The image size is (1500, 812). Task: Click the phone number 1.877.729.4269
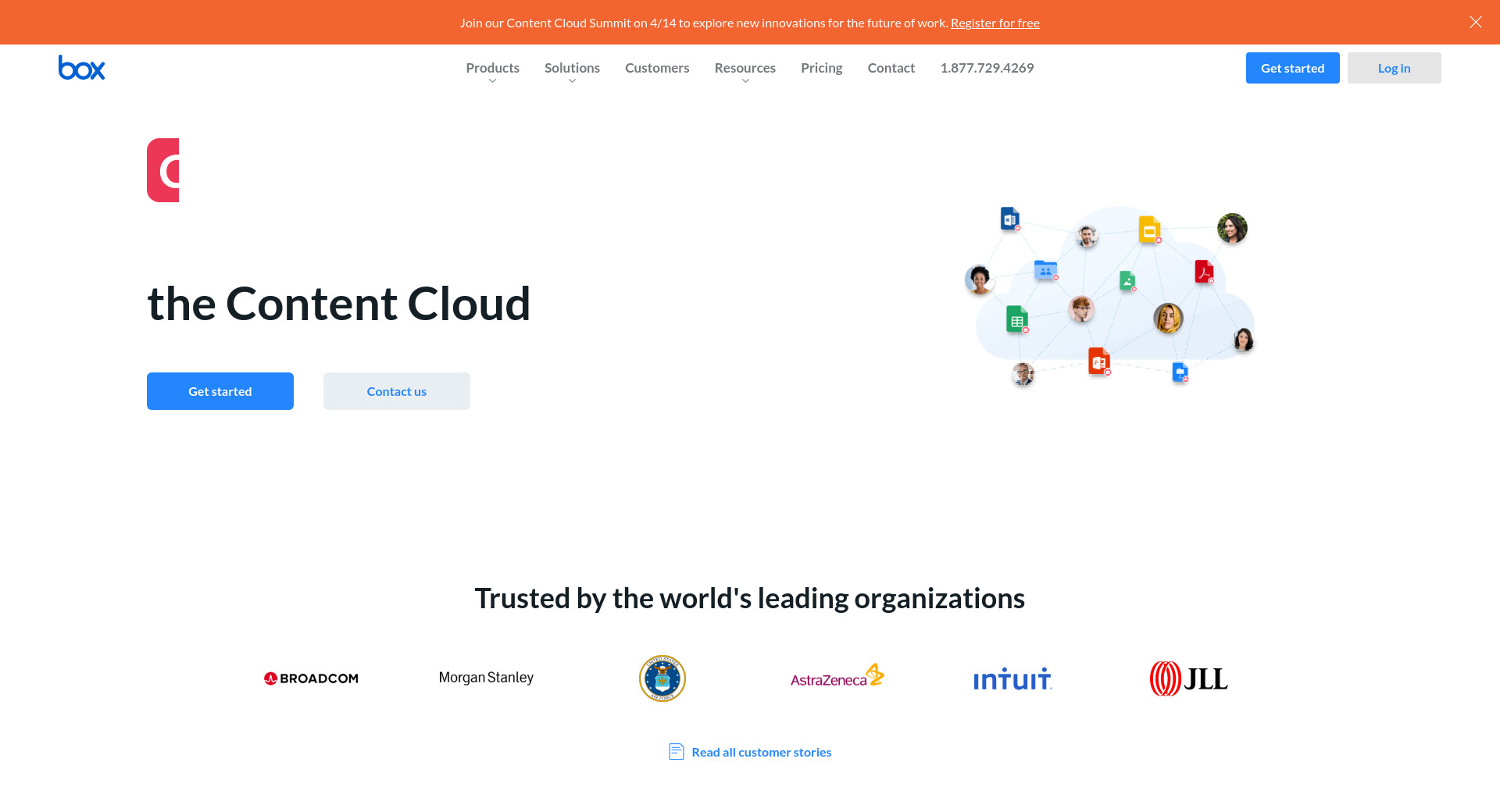(x=987, y=68)
